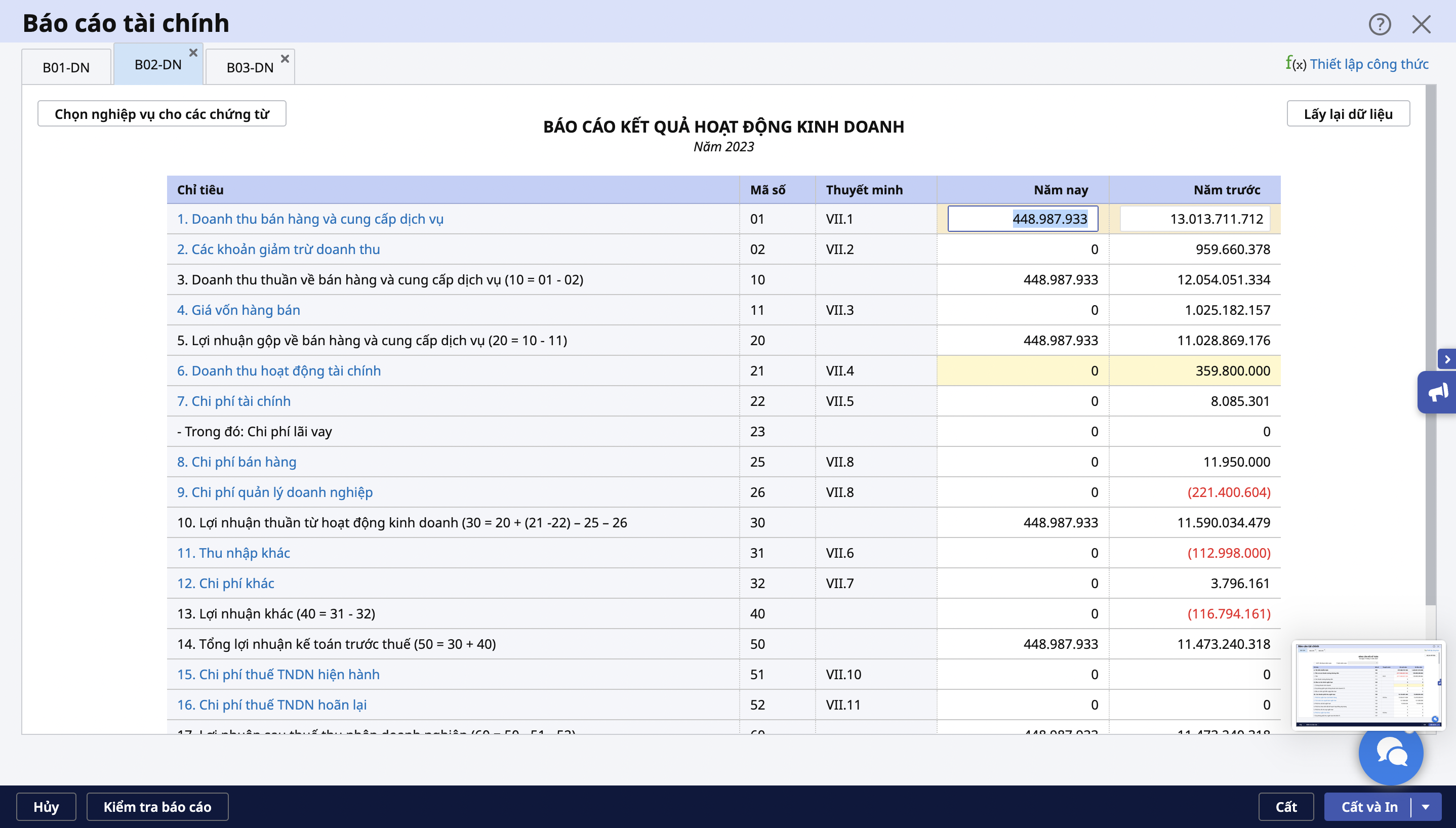Close the Báo cáo tài chính dialog
The image size is (1456, 828).
[x=1421, y=24]
